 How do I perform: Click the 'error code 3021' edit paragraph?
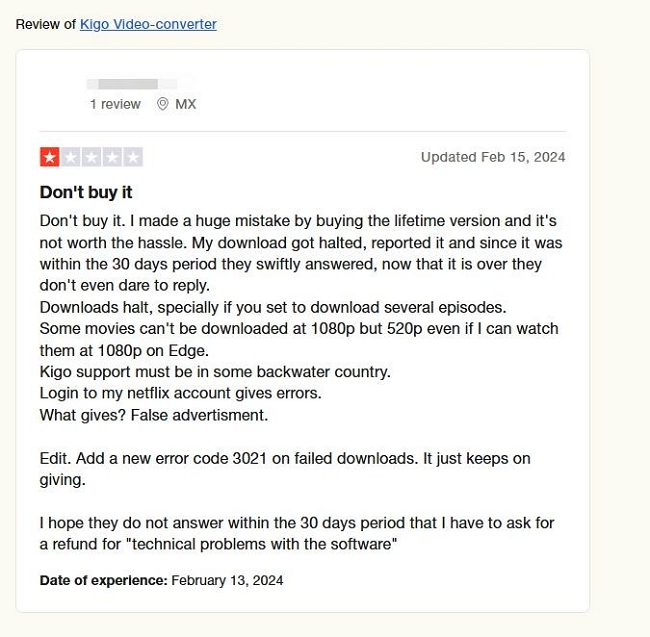(x=285, y=469)
